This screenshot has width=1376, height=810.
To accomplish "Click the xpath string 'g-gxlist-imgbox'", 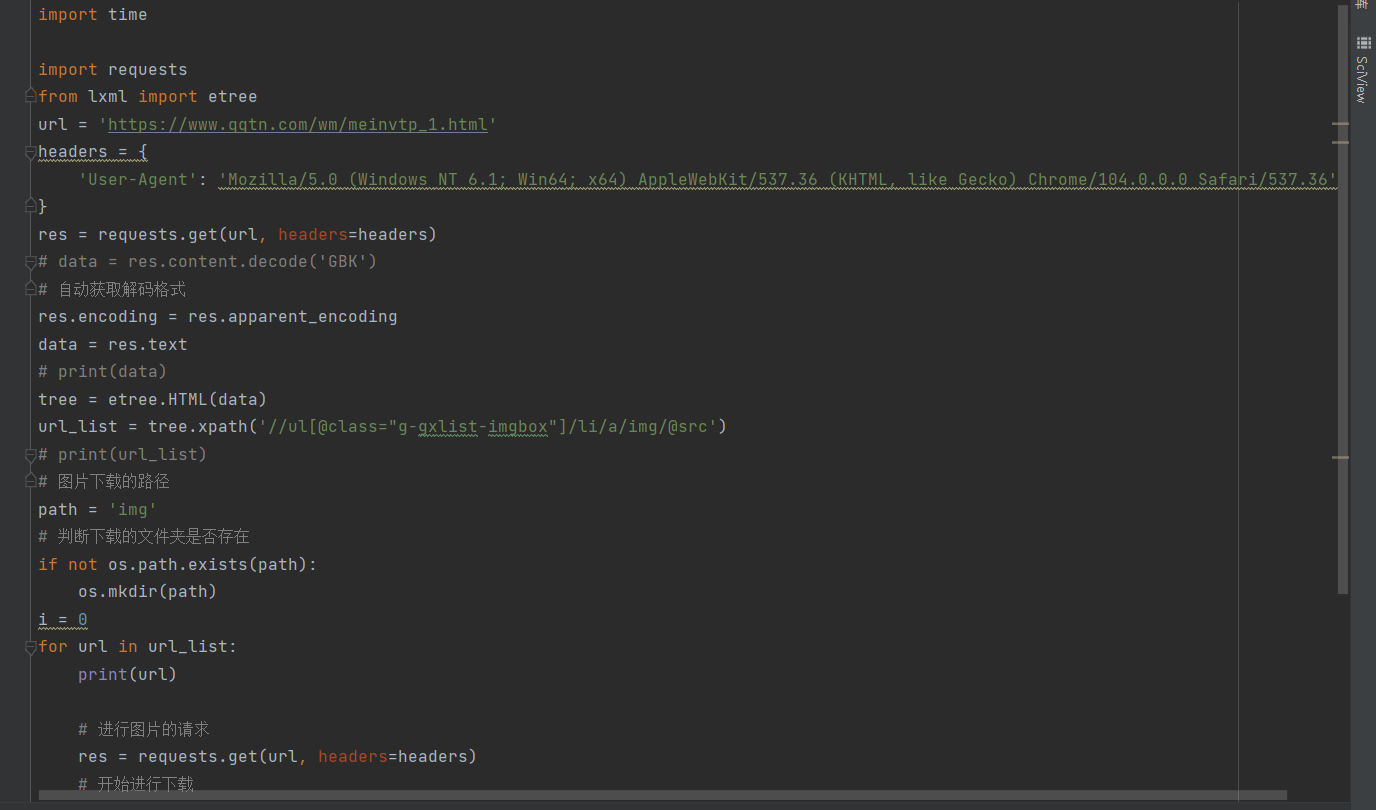I will pos(472,427).
